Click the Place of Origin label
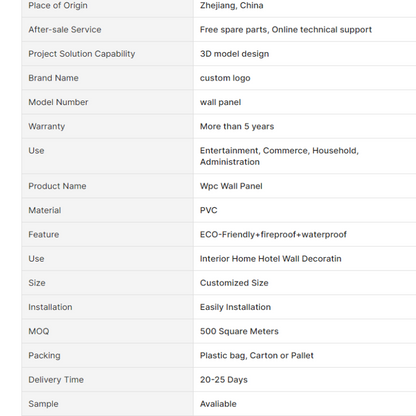Viewport: 416px width, 416px height. [58, 5]
